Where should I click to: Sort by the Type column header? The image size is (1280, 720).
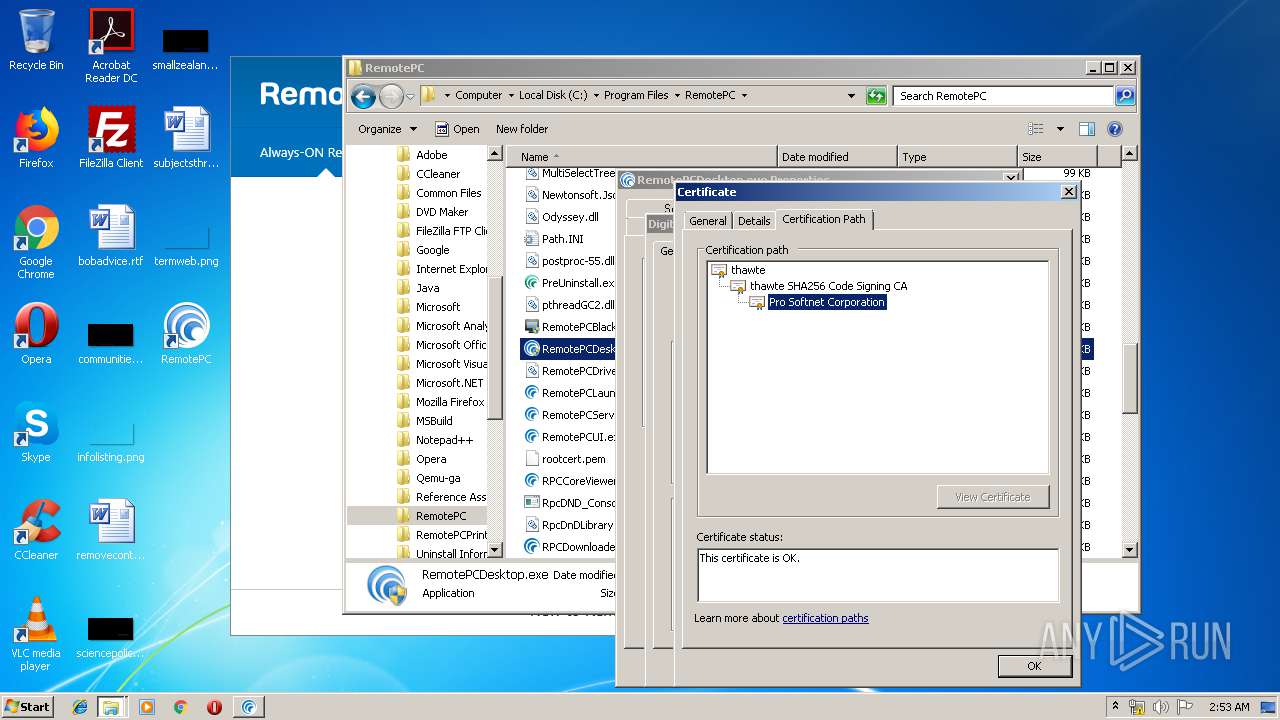point(957,157)
